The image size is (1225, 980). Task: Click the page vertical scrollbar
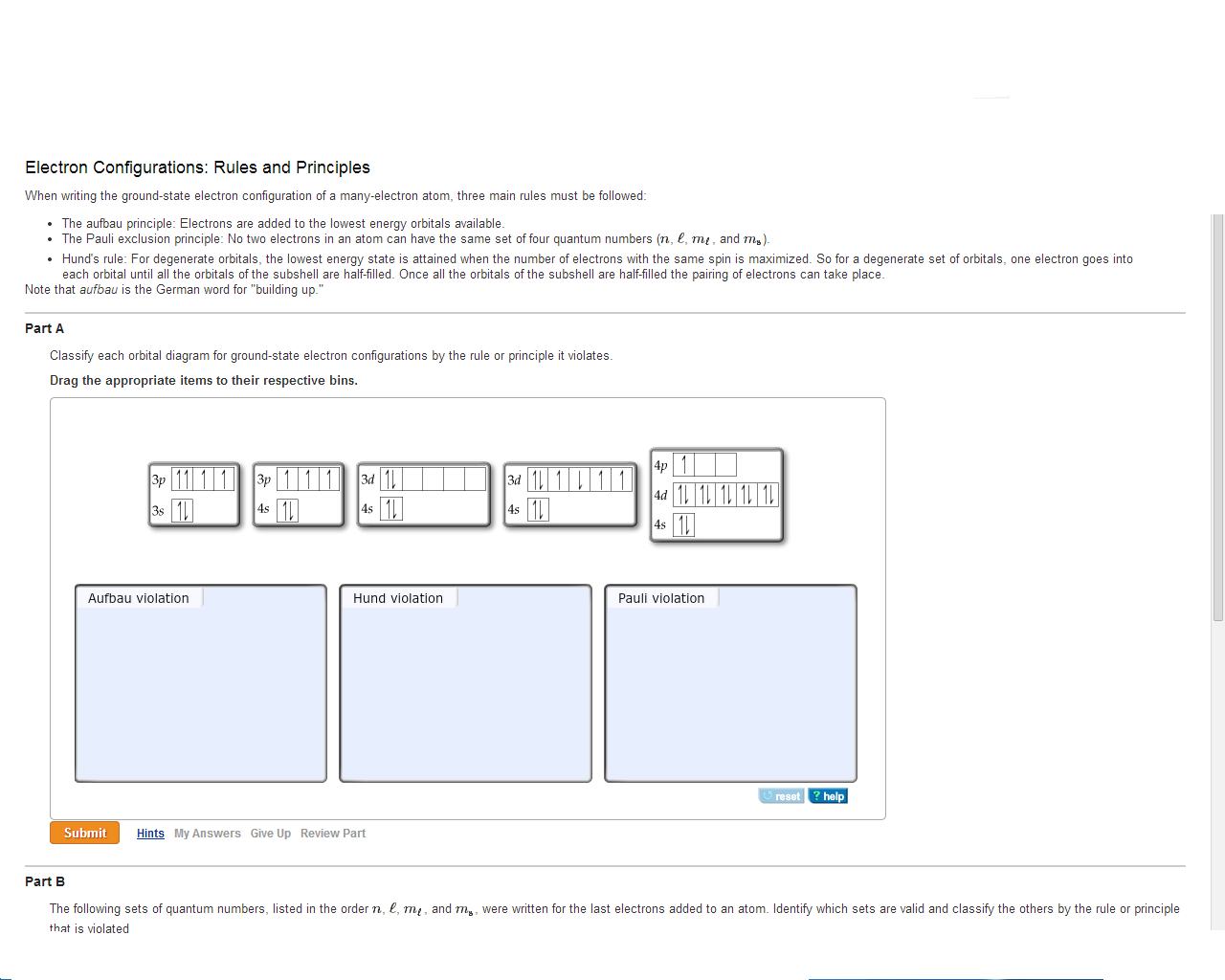pyautogui.click(x=1218, y=417)
